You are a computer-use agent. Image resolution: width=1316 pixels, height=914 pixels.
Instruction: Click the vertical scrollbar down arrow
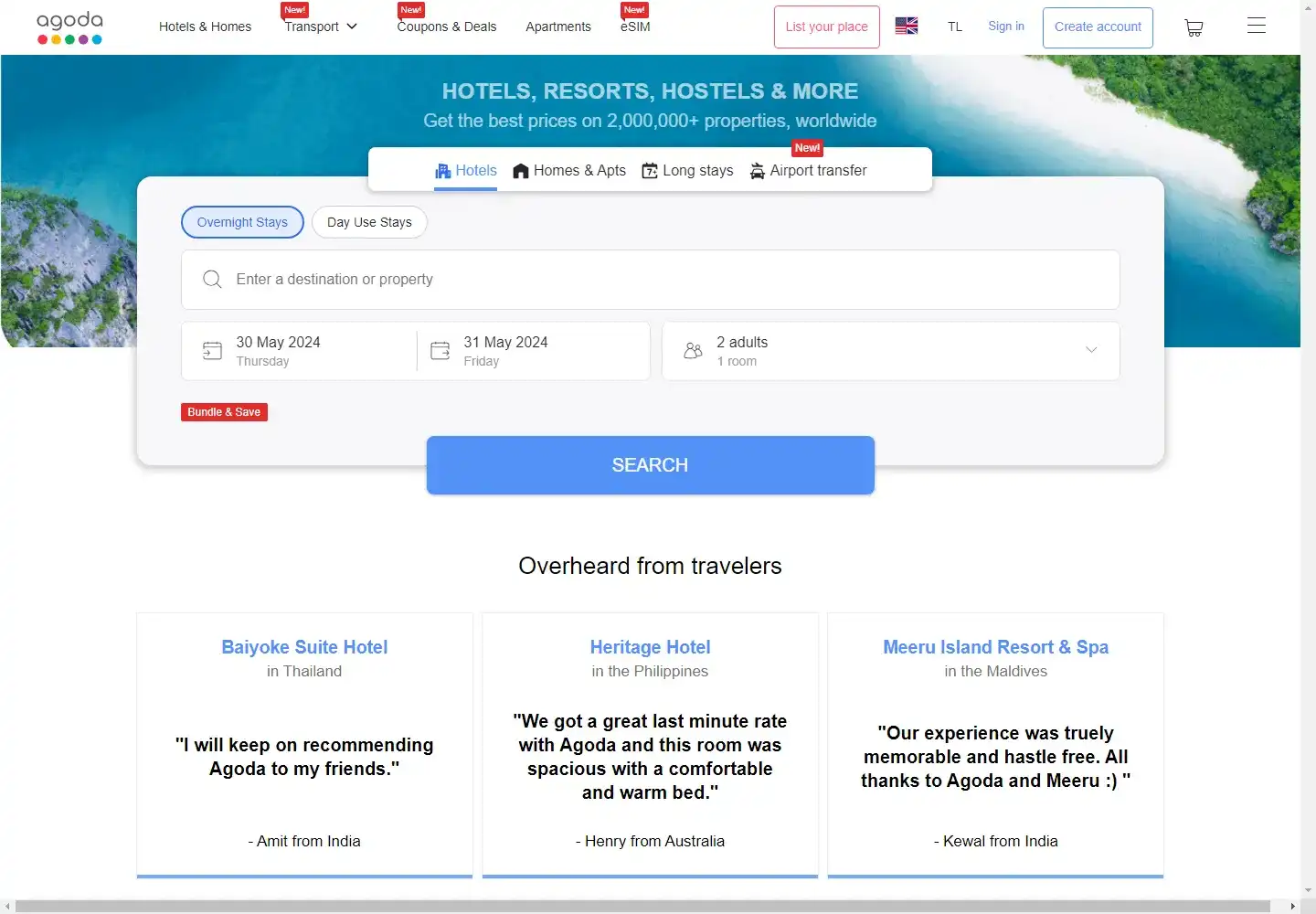1308,890
